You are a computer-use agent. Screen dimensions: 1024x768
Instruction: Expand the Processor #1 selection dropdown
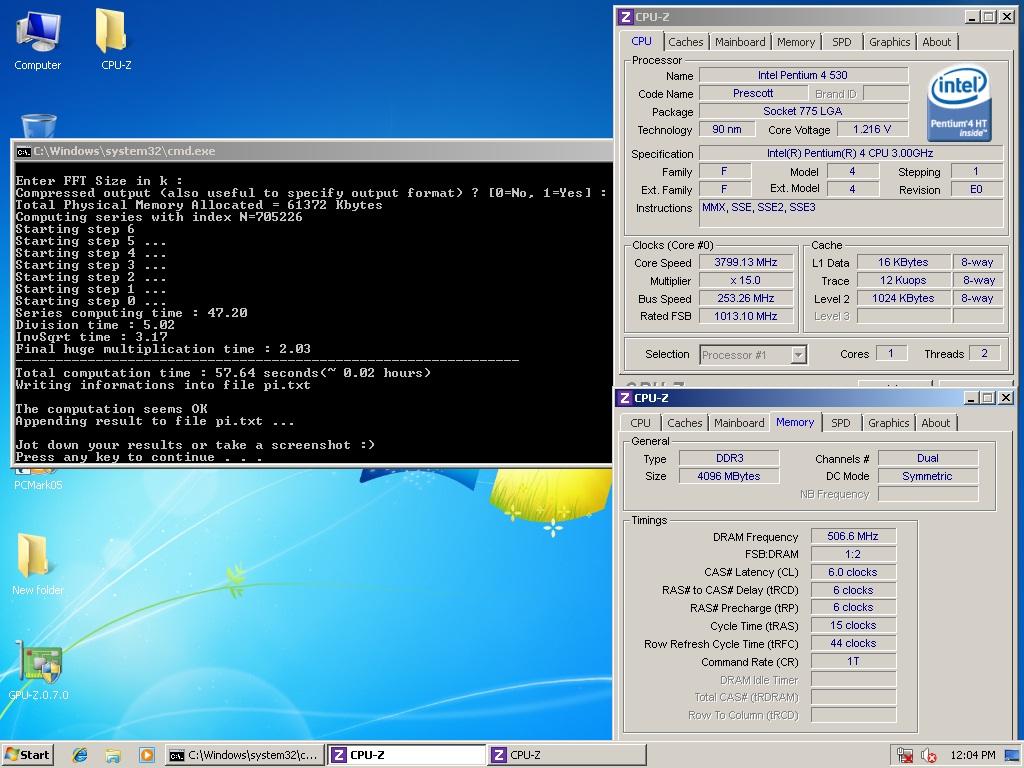pos(798,355)
